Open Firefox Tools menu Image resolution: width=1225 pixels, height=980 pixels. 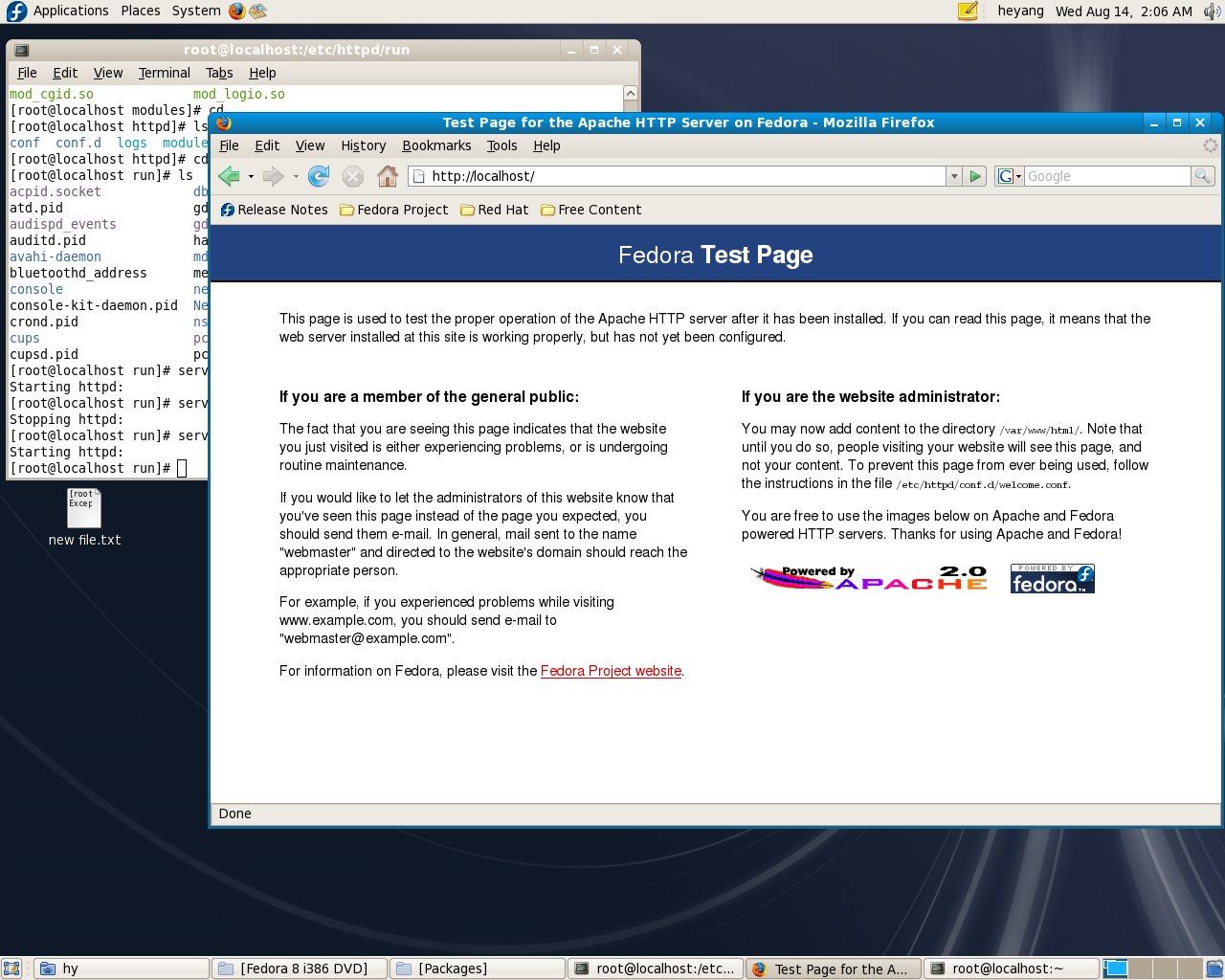(501, 145)
